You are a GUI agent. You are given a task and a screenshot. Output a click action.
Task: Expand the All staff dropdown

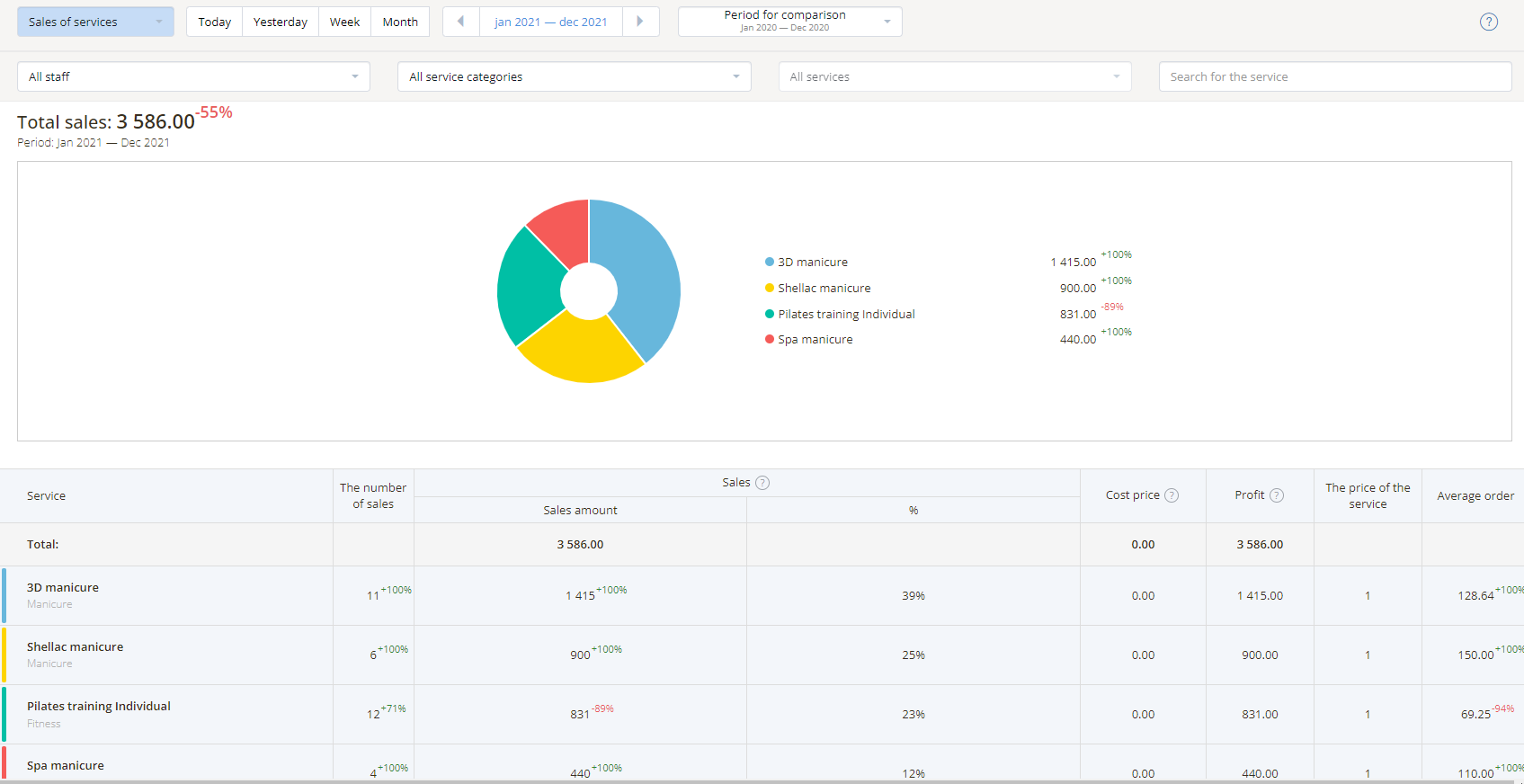(x=193, y=76)
